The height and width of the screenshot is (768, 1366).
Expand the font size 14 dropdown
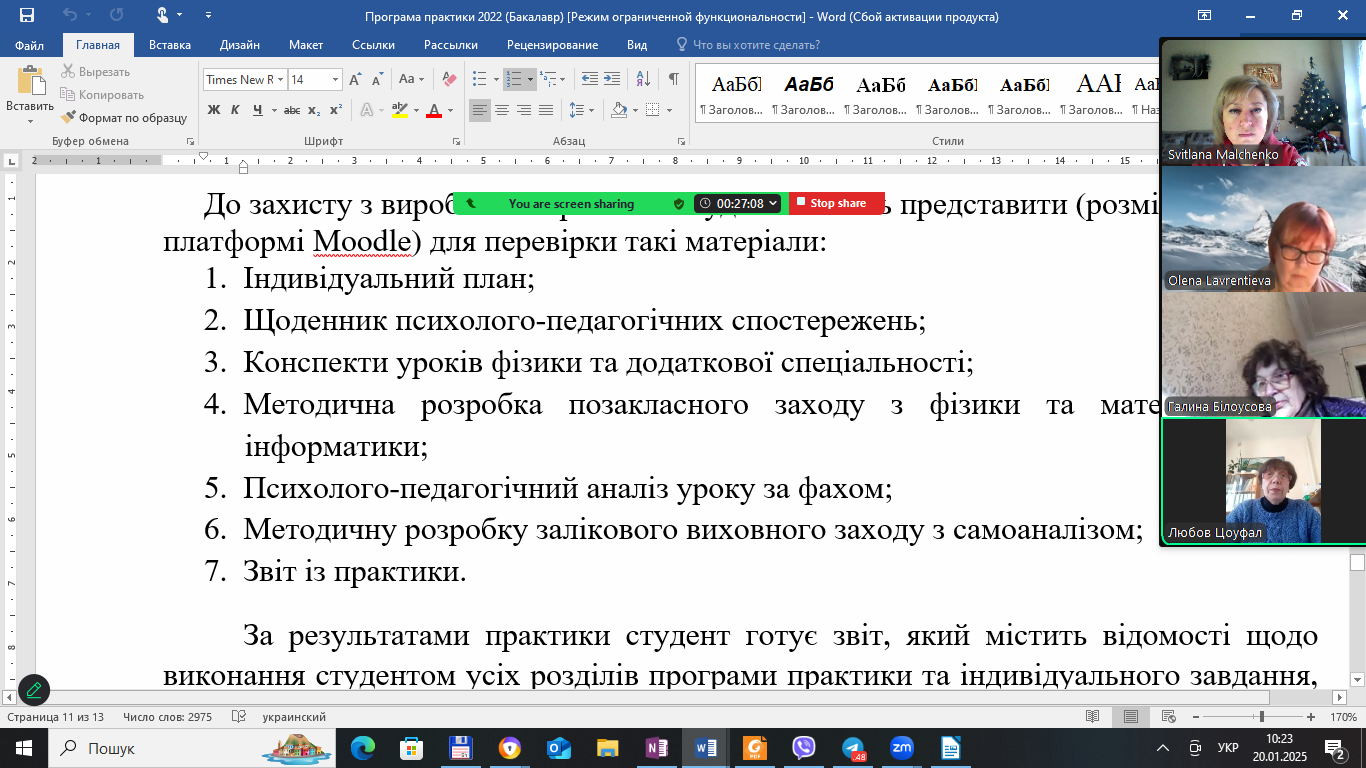coord(335,80)
